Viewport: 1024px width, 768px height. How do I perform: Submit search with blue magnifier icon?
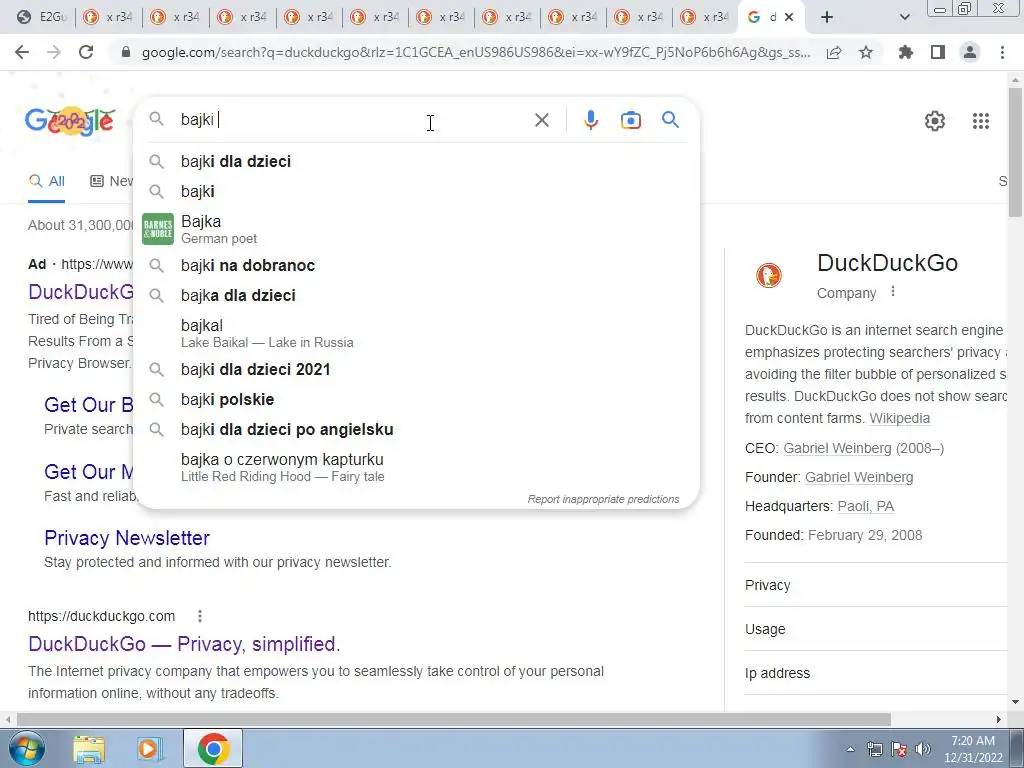click(x=670, y=120)
